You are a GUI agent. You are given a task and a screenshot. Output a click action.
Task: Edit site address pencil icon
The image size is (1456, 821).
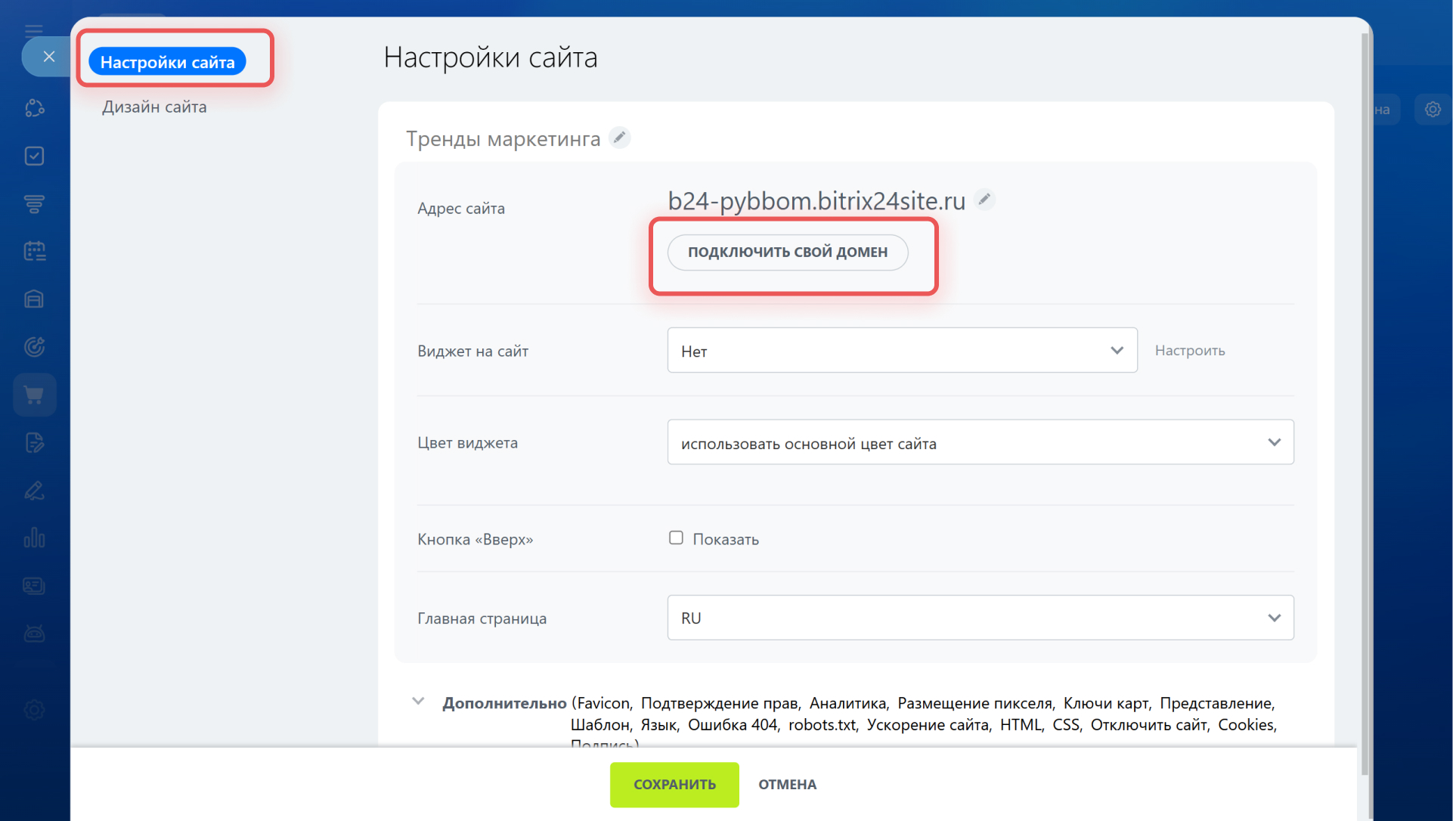[x=984, y=200]
